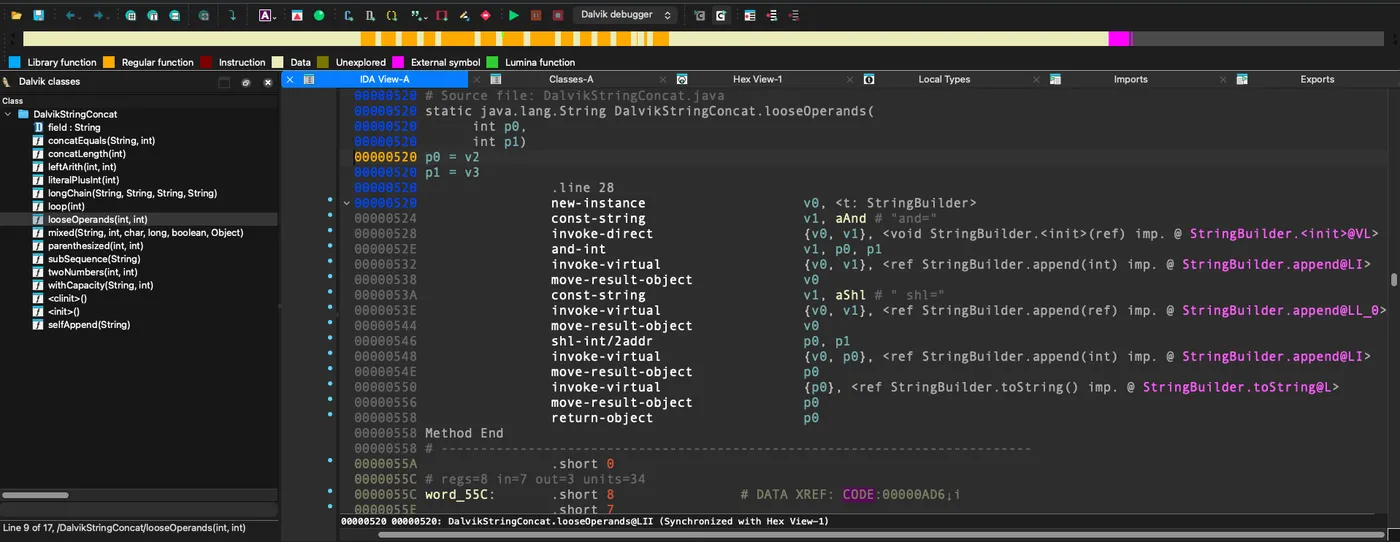Click StringBuilder.toString@L reference in disassembly
The width and height of the screenshot is (1400, 542).
[1240, 387]
